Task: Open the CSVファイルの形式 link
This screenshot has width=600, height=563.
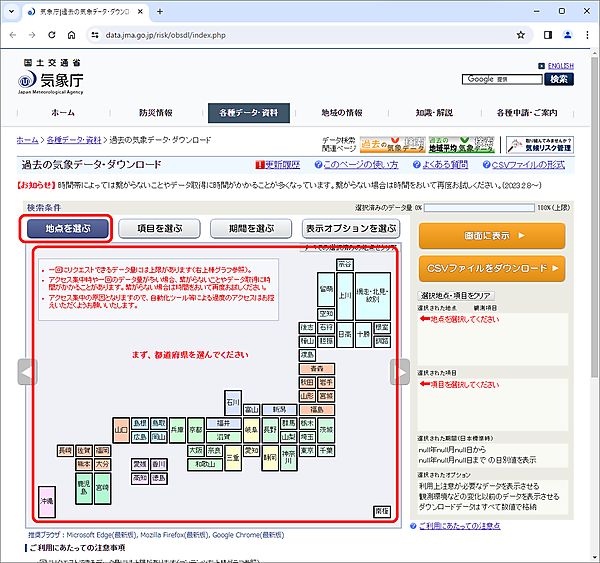Action: pyautogui.click(x=528, y=165)
